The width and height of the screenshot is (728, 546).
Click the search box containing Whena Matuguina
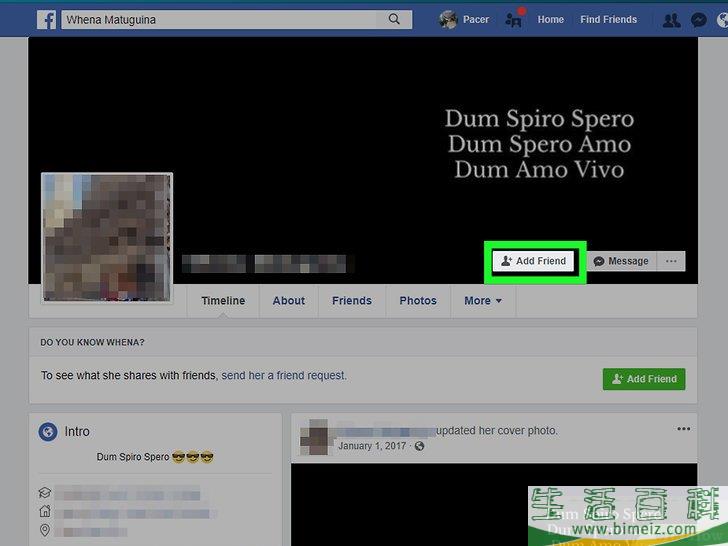(x=236, y=20)
